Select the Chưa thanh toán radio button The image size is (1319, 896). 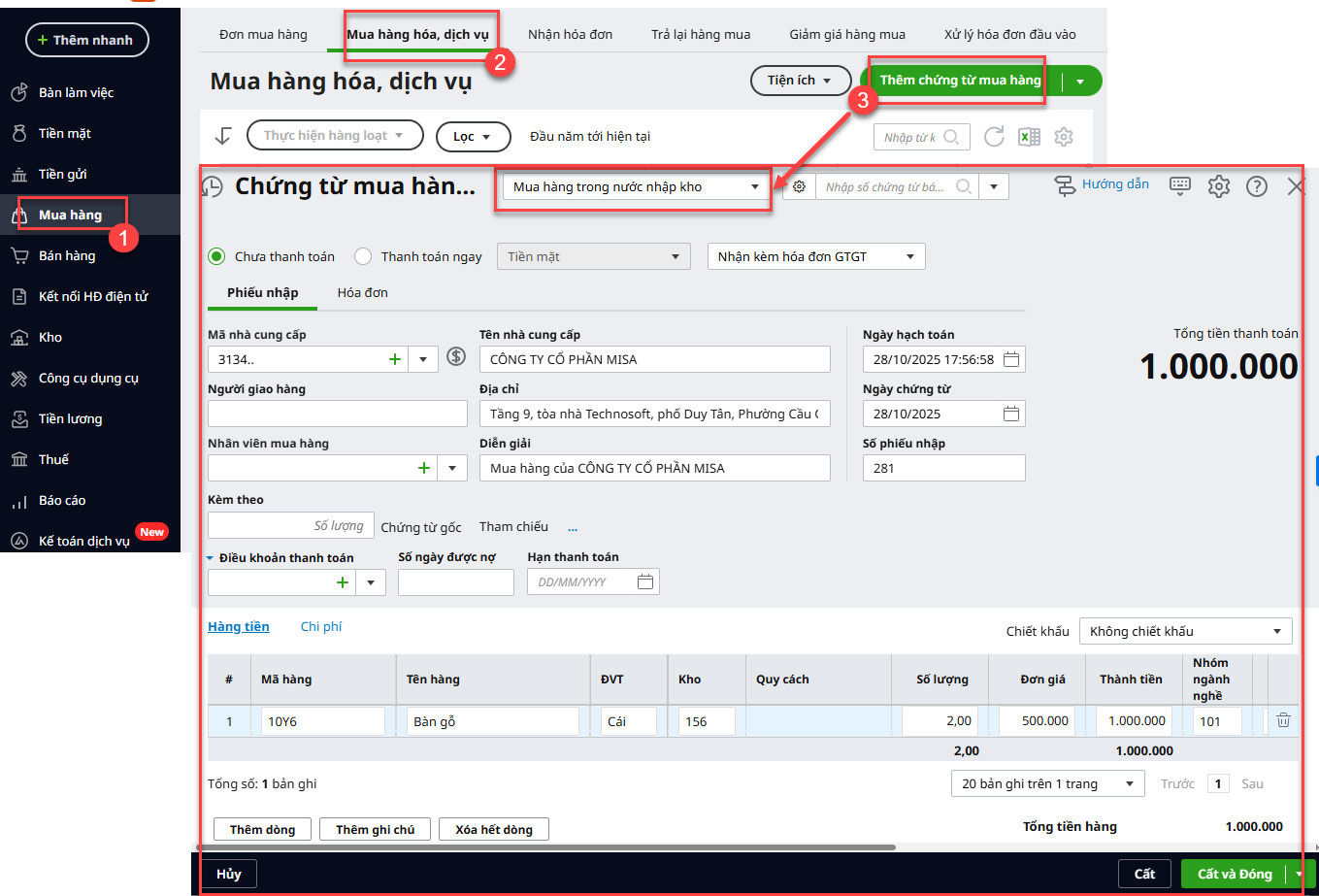(x=217, y=256)
